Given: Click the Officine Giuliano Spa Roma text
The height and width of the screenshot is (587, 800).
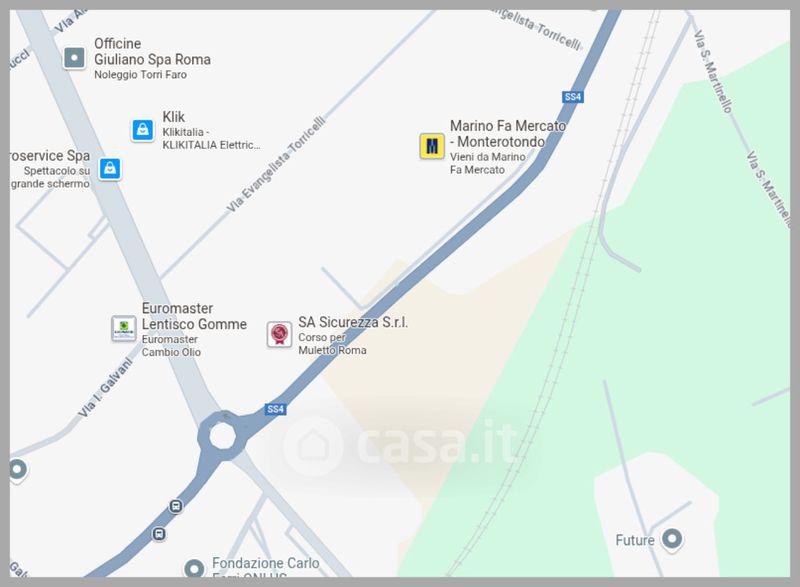Looking at the screenshot, I should 152,52.
